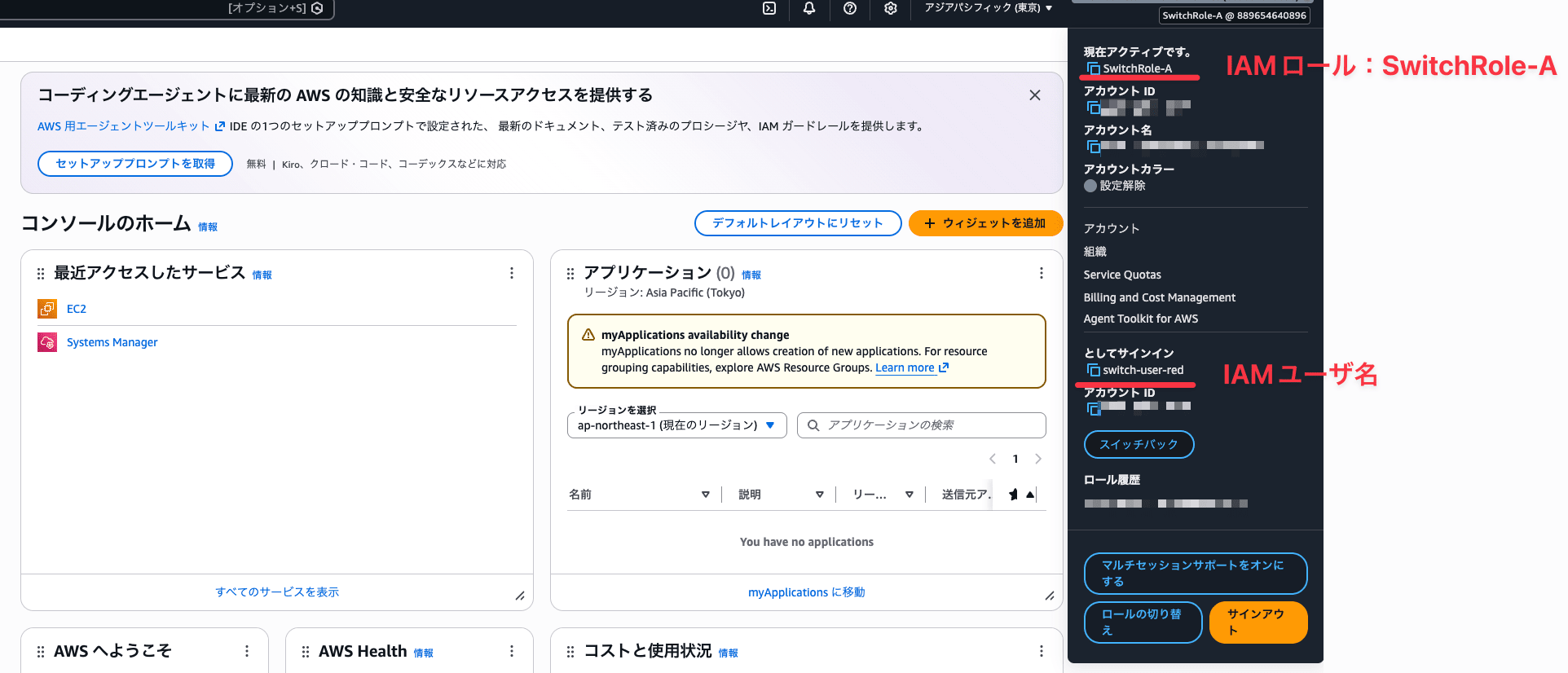Sign out of the console
The width and height of the screenshot is (1568, 673).
[1258, 622]
